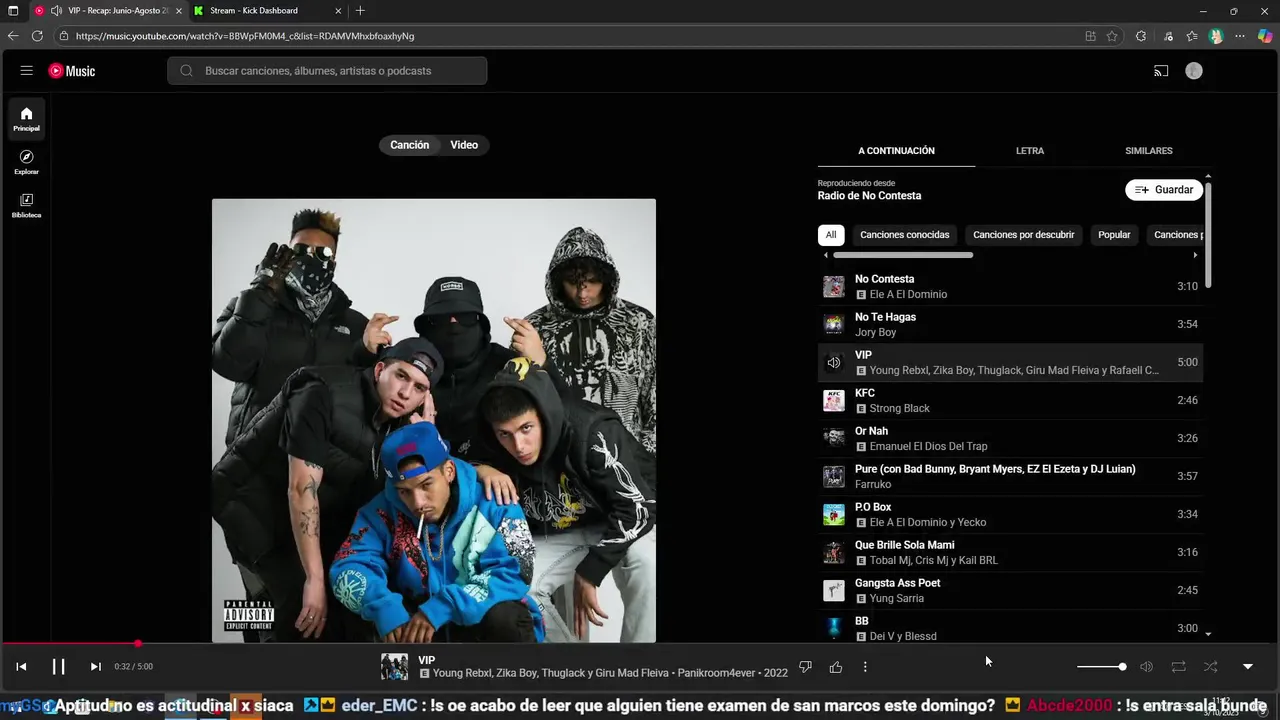Screen dimensions: 1280x720
Task: Open the A CONTINUACIÓN tab
Action: pos(896,151)
